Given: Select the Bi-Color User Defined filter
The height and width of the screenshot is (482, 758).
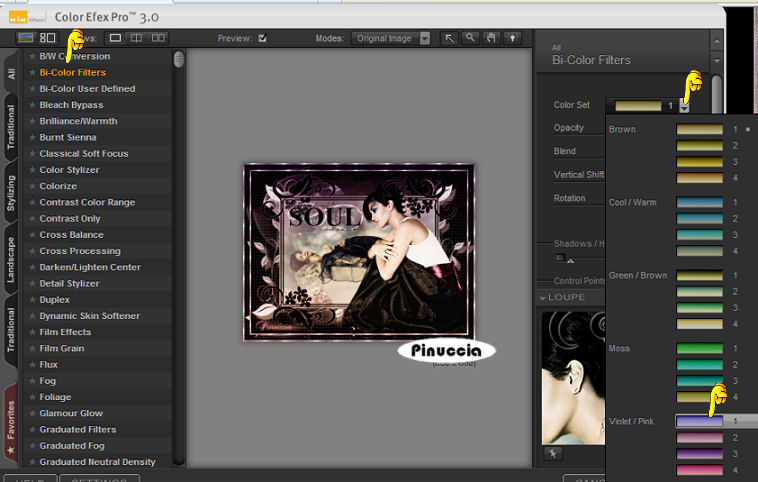Looking at the screenshot, I should click(x=87, y=89).
